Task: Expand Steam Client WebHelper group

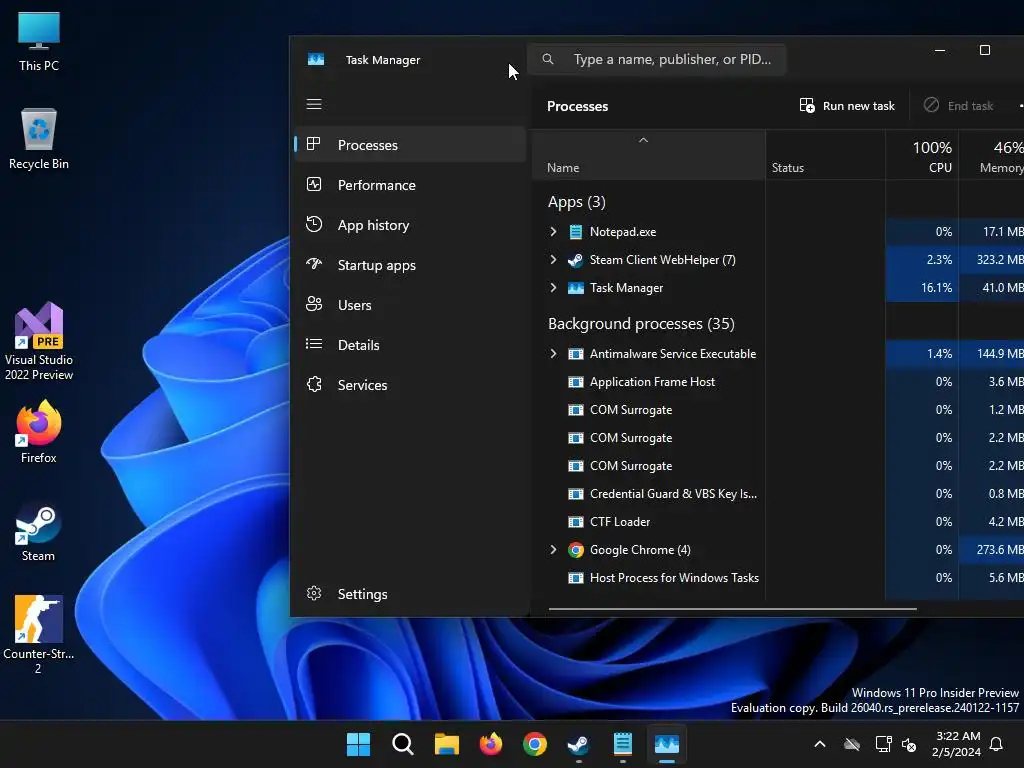Action: [553, 259]
